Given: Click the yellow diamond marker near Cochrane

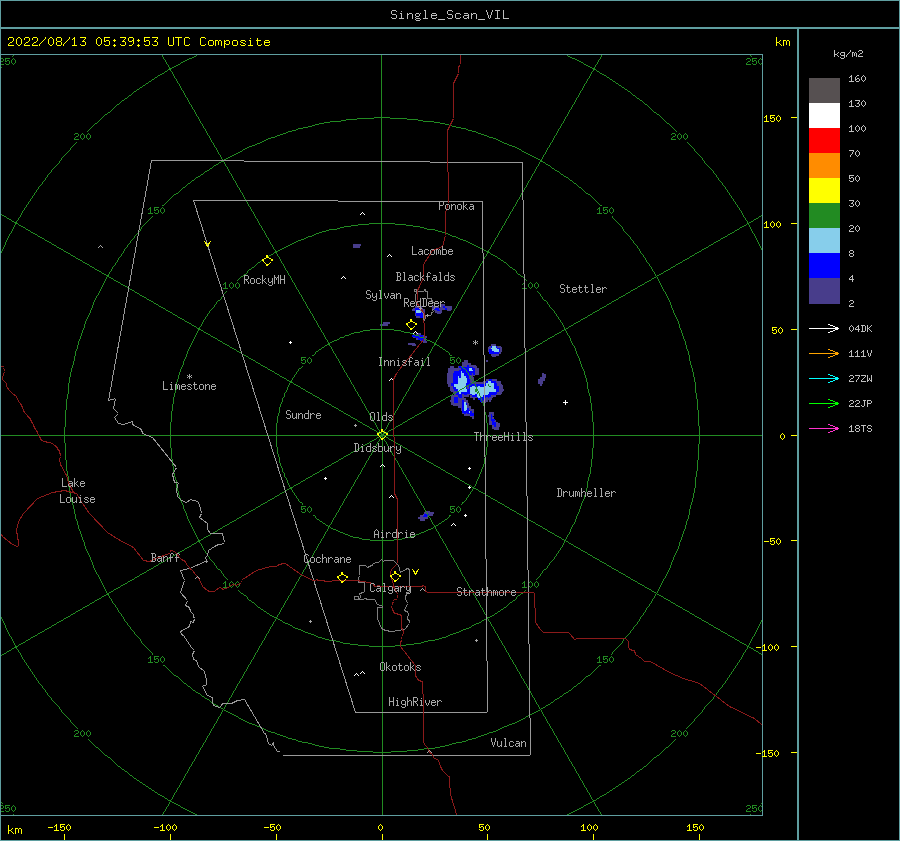Looking at the screenshot, I should [342, 578].
